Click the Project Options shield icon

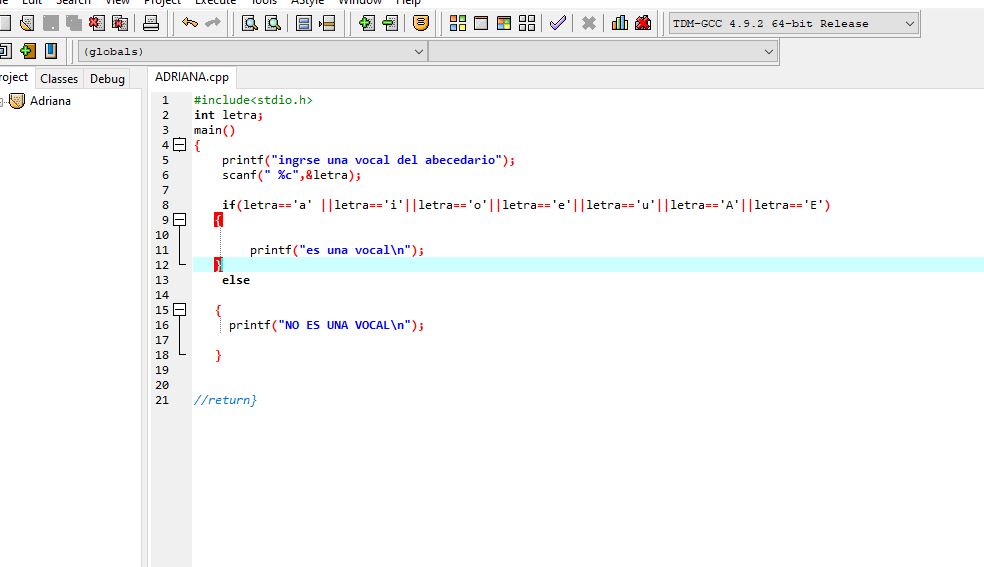(421, 23)
